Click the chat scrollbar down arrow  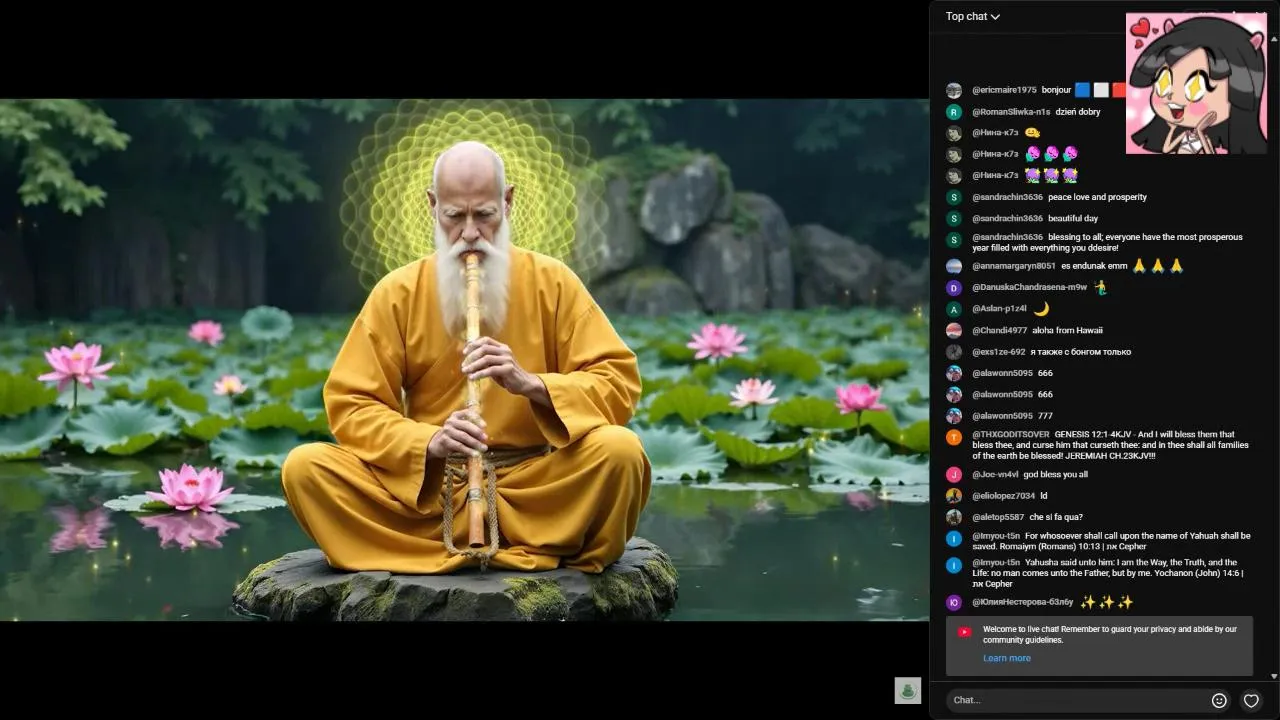point(1273,676)
